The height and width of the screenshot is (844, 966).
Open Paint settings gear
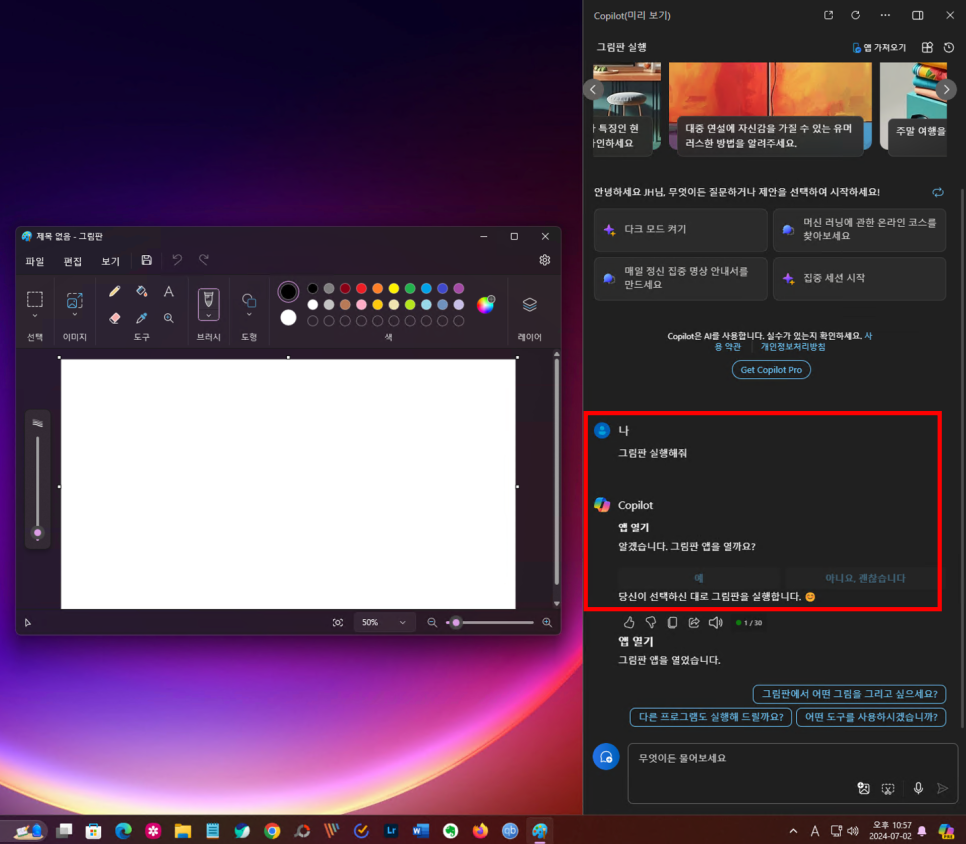click(545, 260)
